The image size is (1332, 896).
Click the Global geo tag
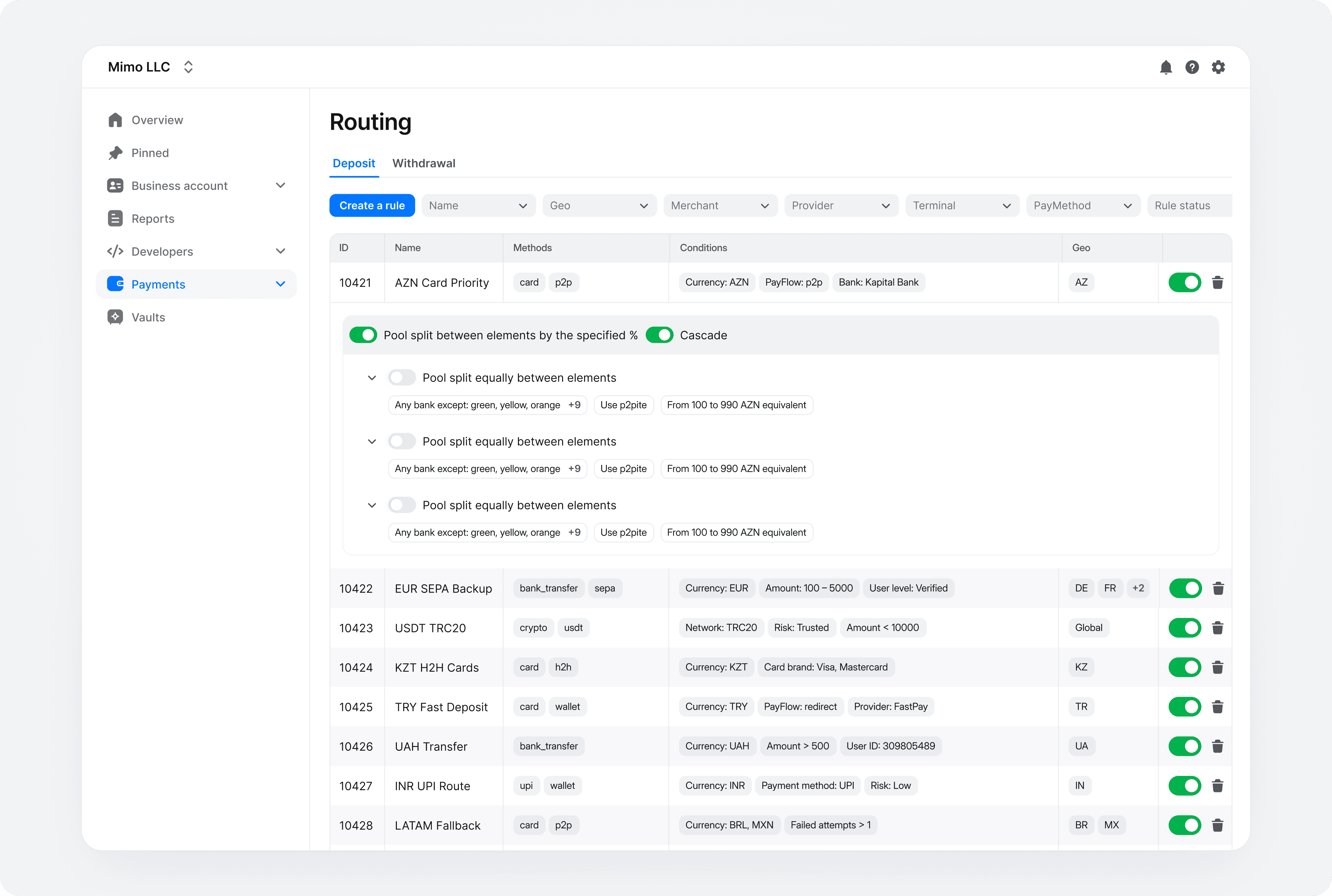click(1089, 628)
